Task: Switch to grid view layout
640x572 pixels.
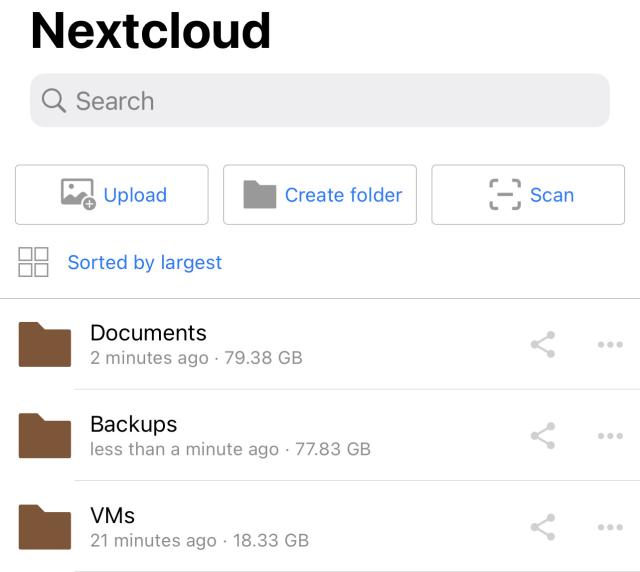Action: click(x=34, y=262)
